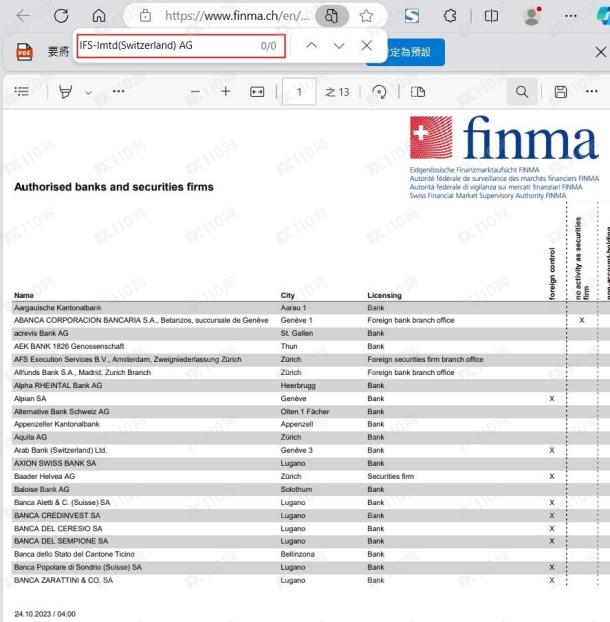Image resolution: width=610 pixels, height=622 pixels.
Task: Zoom in the PDF with plus
Action: coord(226,92)
